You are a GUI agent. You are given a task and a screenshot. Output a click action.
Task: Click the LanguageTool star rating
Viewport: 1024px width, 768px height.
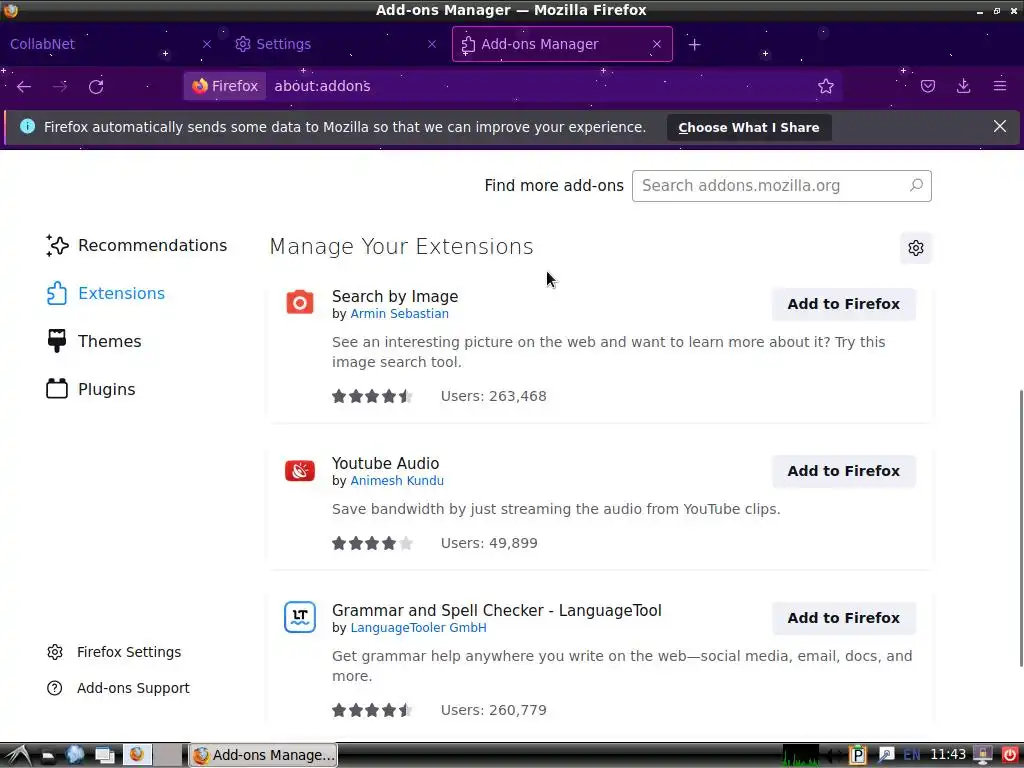372,710
